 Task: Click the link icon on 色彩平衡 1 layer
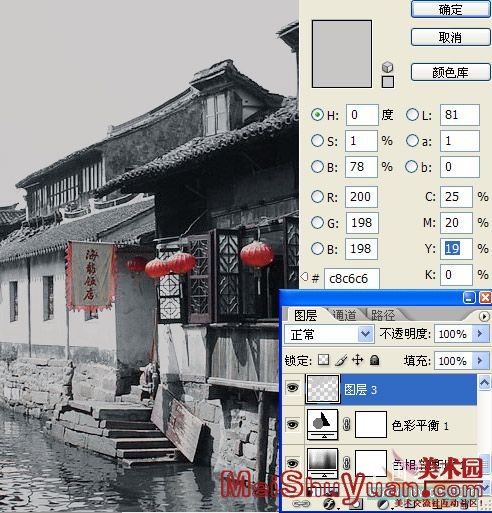tap(346, 425)
